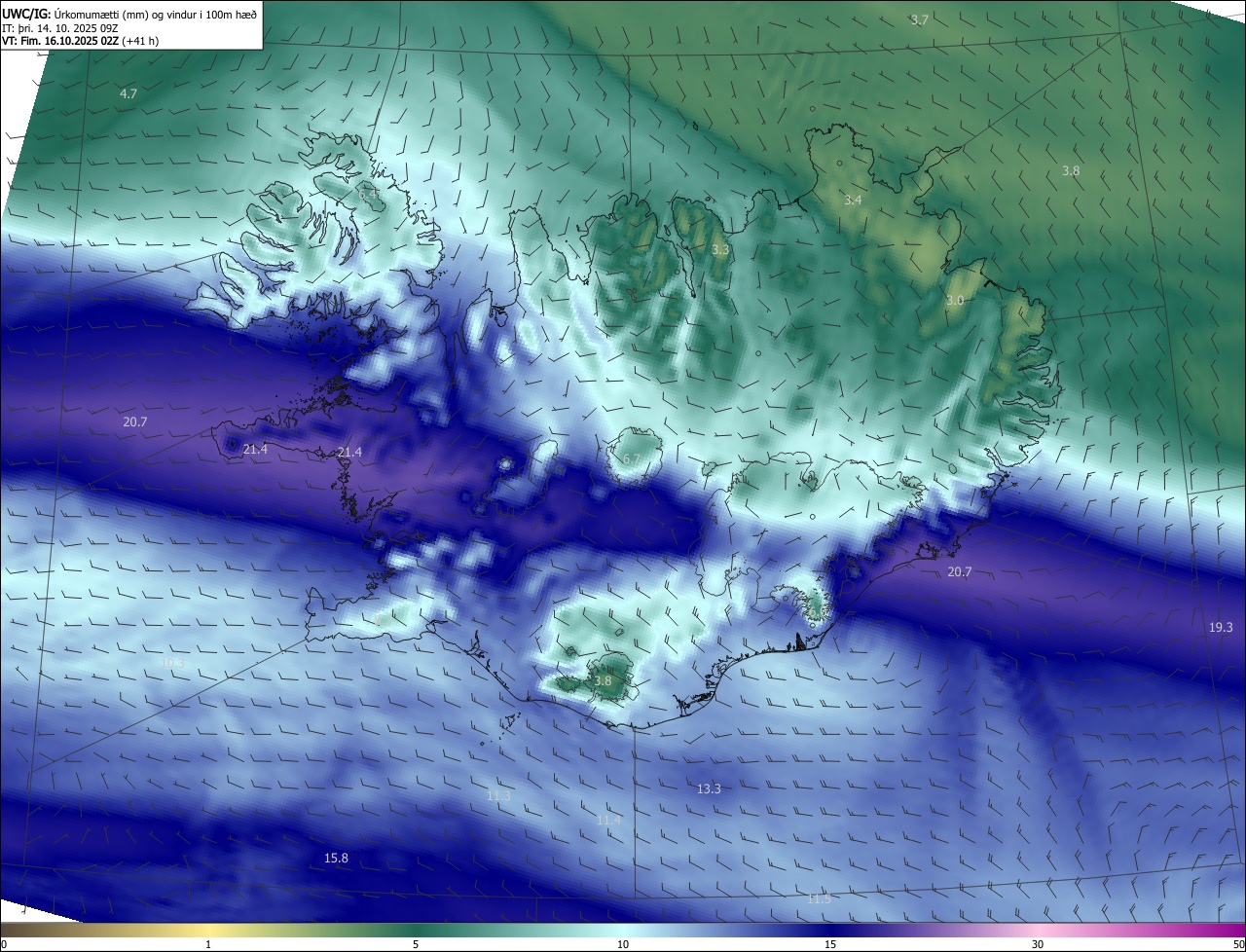Click the '5' tick on the color scale
This screenshot has height=952, width=1246.
click(416, 944)
